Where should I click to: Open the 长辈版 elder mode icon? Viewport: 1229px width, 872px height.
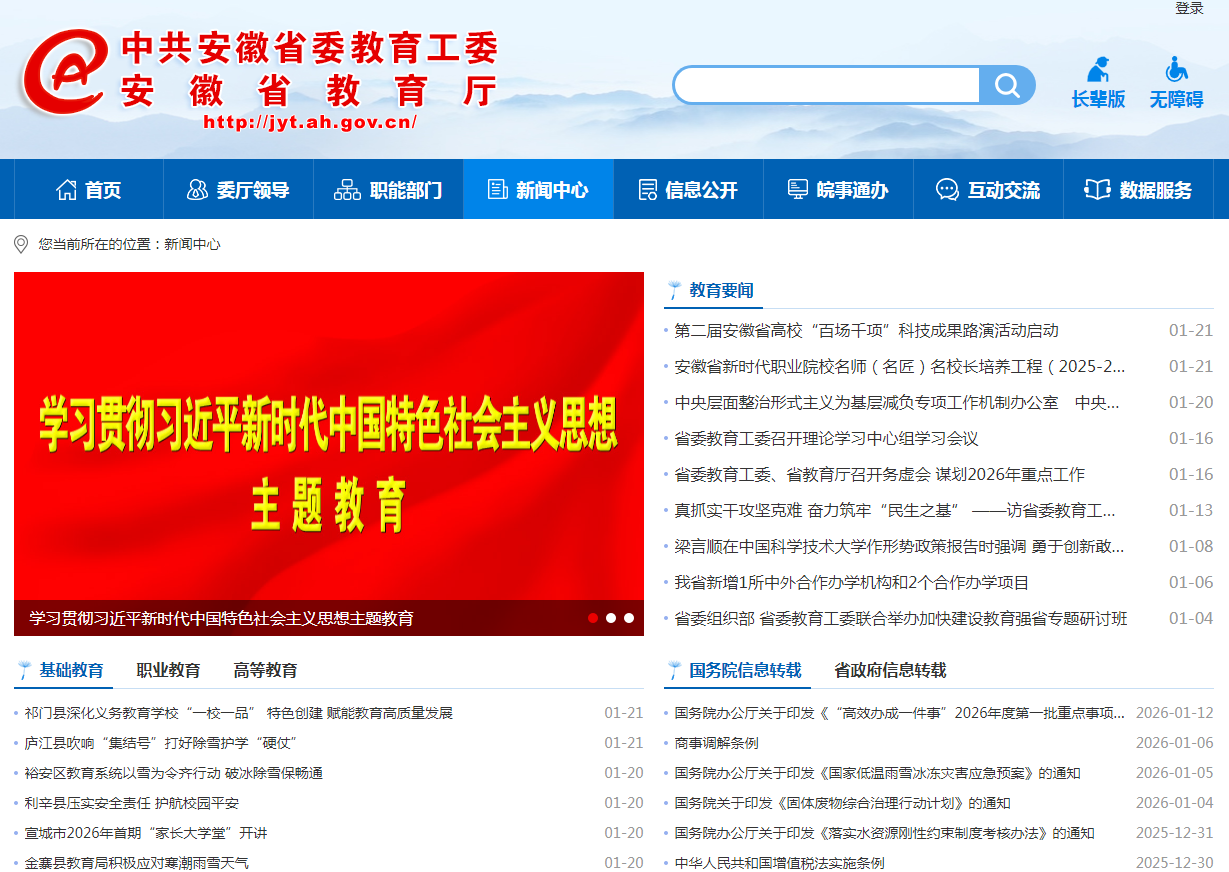(1098, 70)
